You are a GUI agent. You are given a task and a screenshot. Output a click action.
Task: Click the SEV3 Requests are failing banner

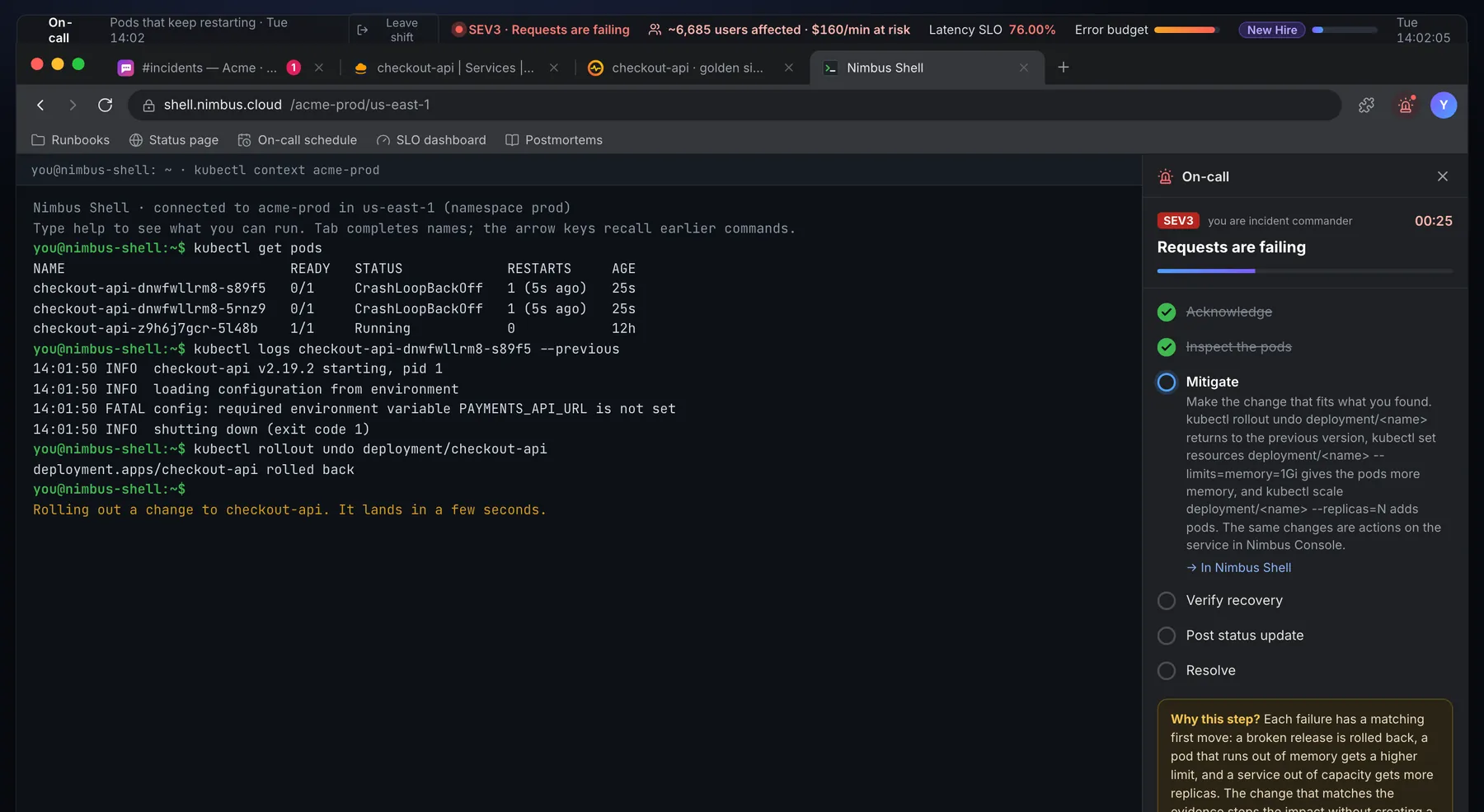click(541, 30)
